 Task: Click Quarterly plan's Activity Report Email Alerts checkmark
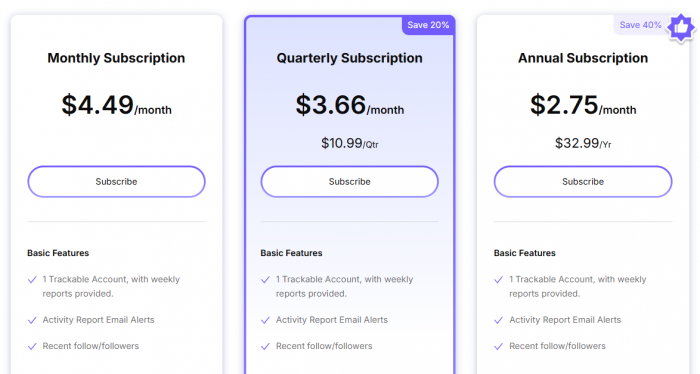click(x=265, y=320)
